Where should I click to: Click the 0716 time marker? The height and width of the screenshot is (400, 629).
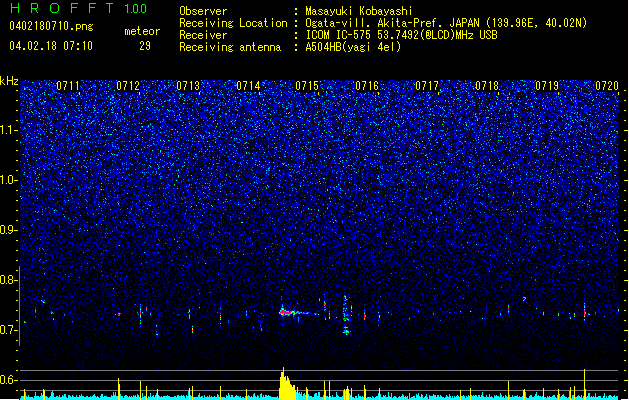[367, 86]
